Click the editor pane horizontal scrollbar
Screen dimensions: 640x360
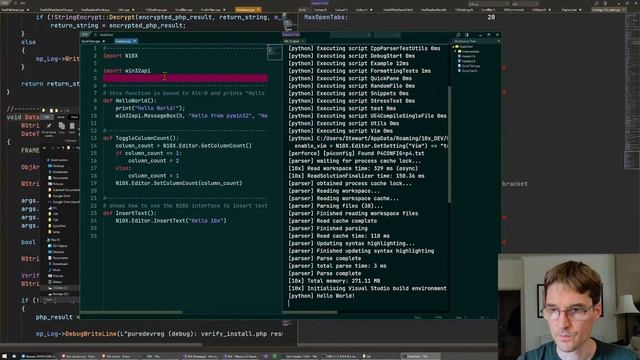(131, 313)
